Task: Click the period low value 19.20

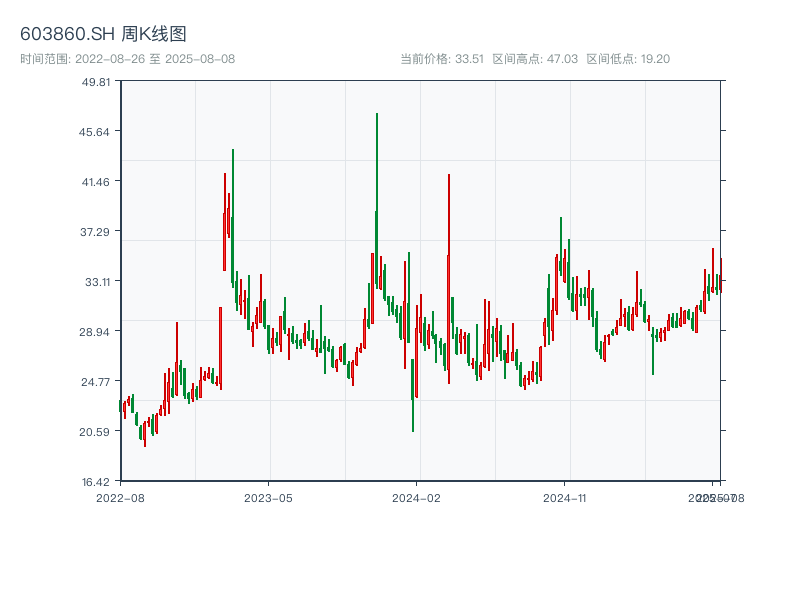Action: (x=655, y=59)
